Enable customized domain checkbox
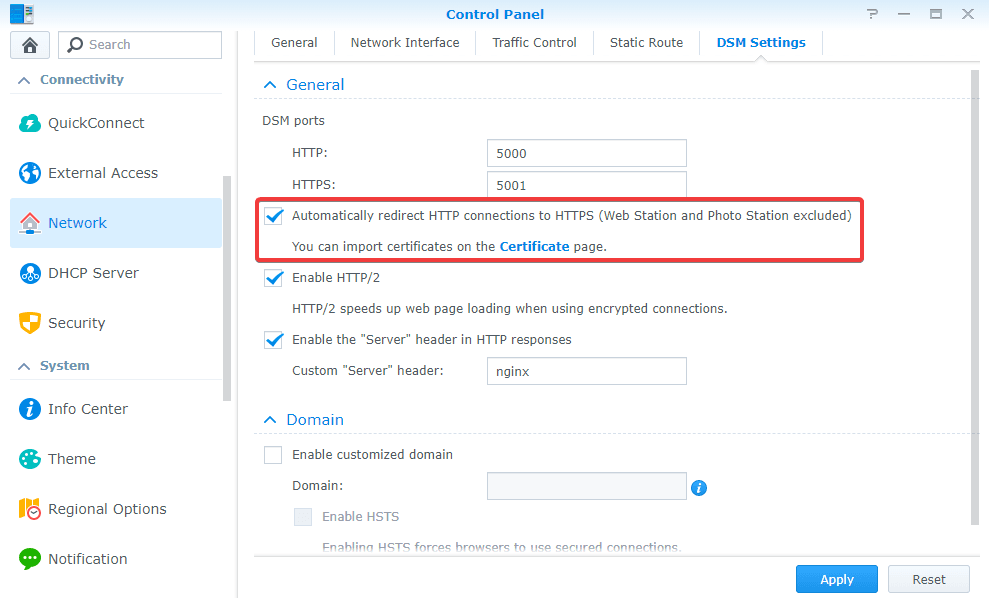989x598 pixels. point(273,455)
